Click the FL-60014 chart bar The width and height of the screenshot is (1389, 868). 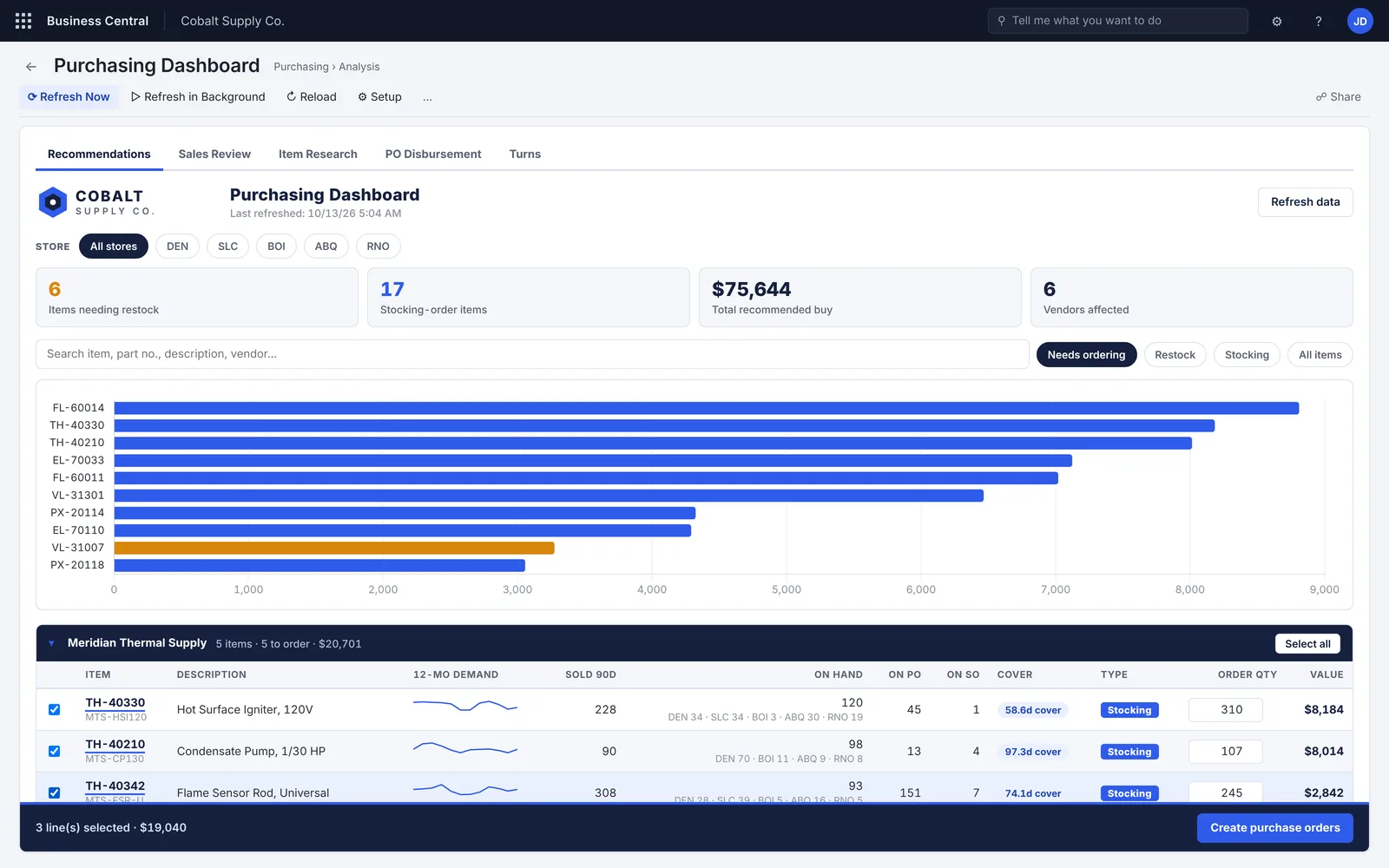coord(707,408)
